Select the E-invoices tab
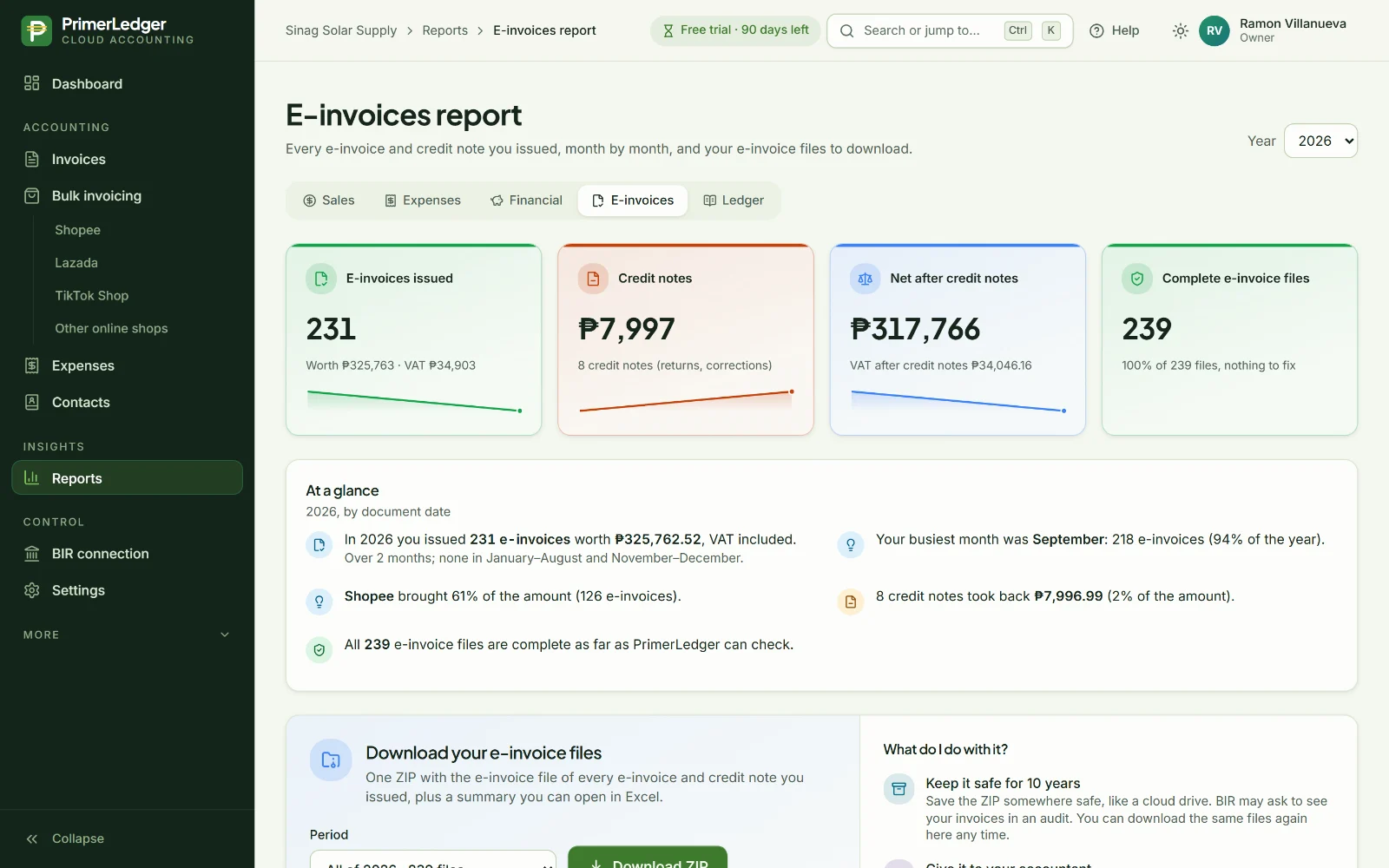Screen dimensions: 1389x868 (x=633, y=201)
